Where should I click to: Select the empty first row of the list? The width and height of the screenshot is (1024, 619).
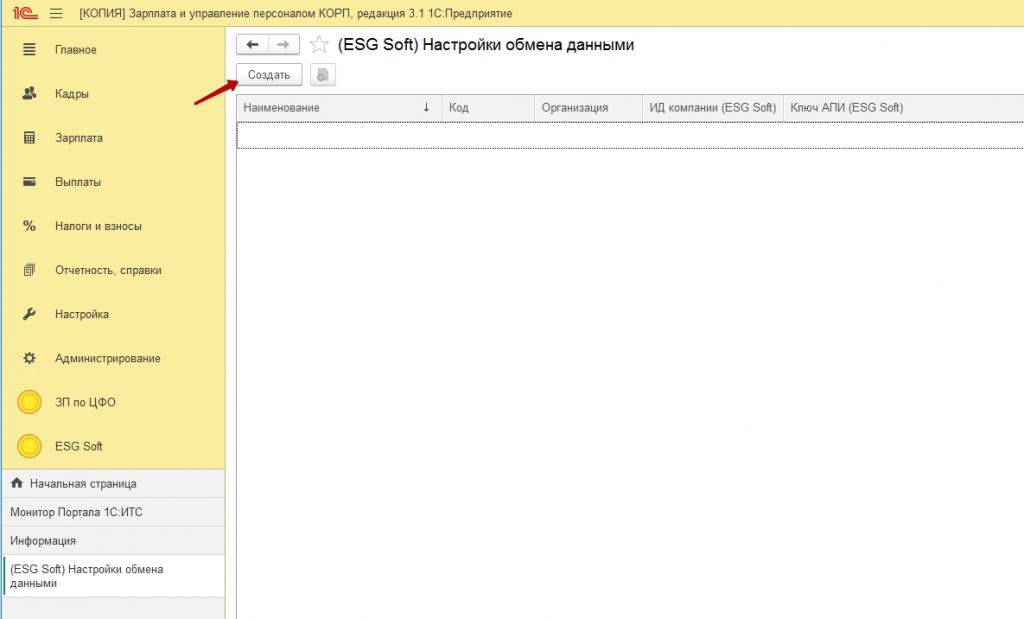630,135
